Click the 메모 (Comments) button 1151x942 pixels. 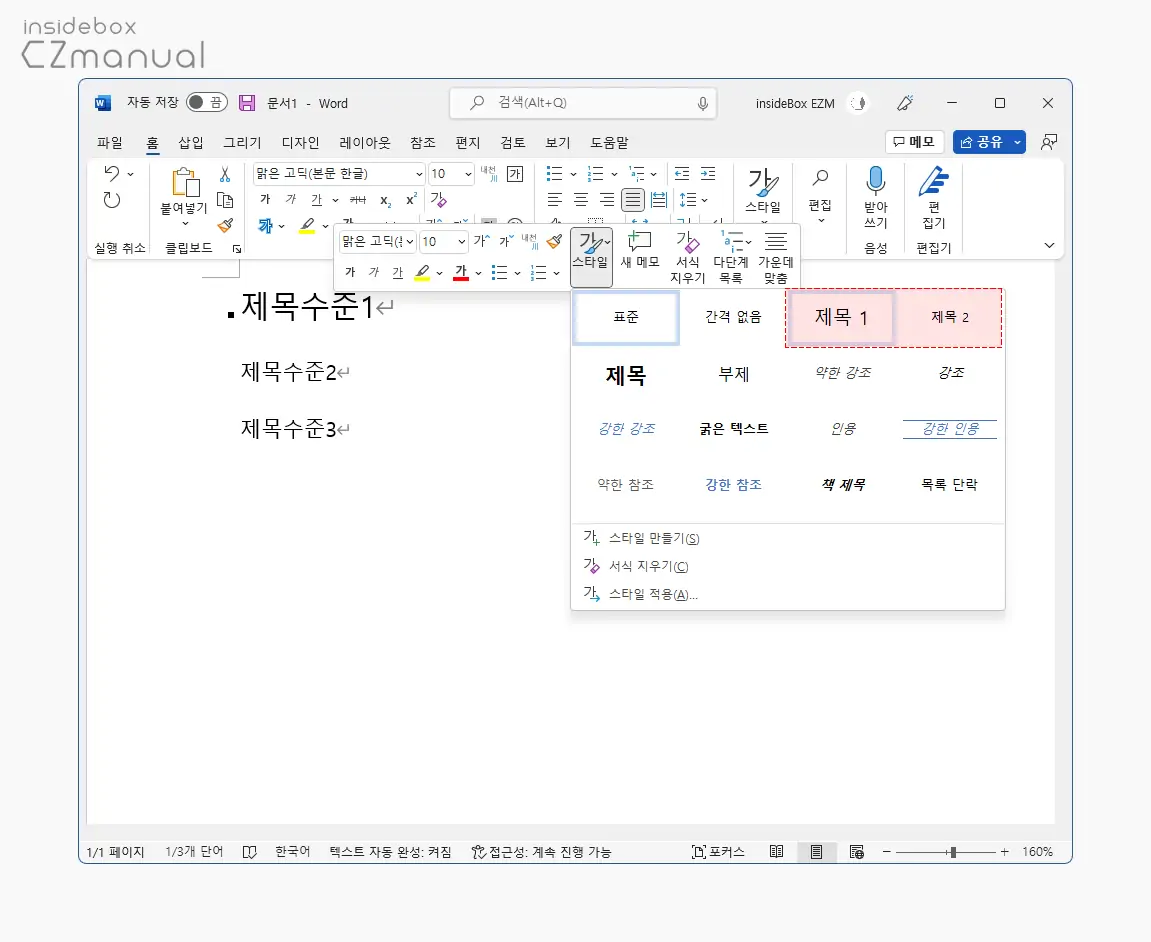click(914, 142)
